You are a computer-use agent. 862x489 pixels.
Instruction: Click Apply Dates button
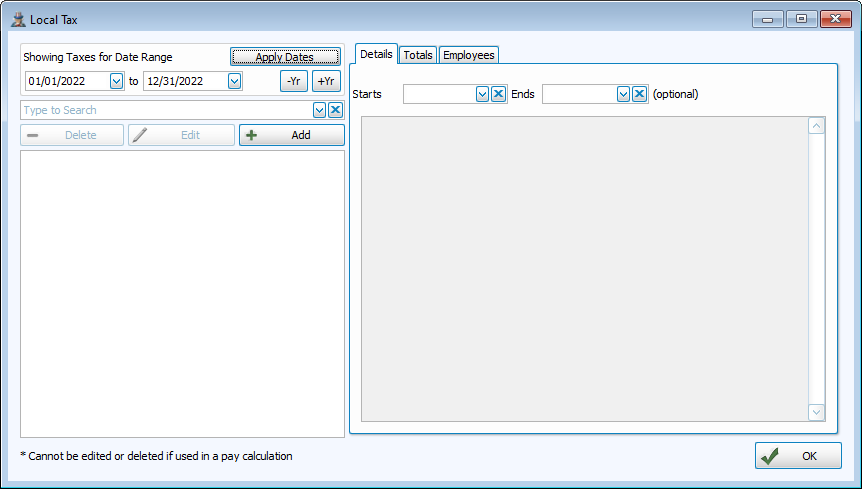(x=285, y=57)
